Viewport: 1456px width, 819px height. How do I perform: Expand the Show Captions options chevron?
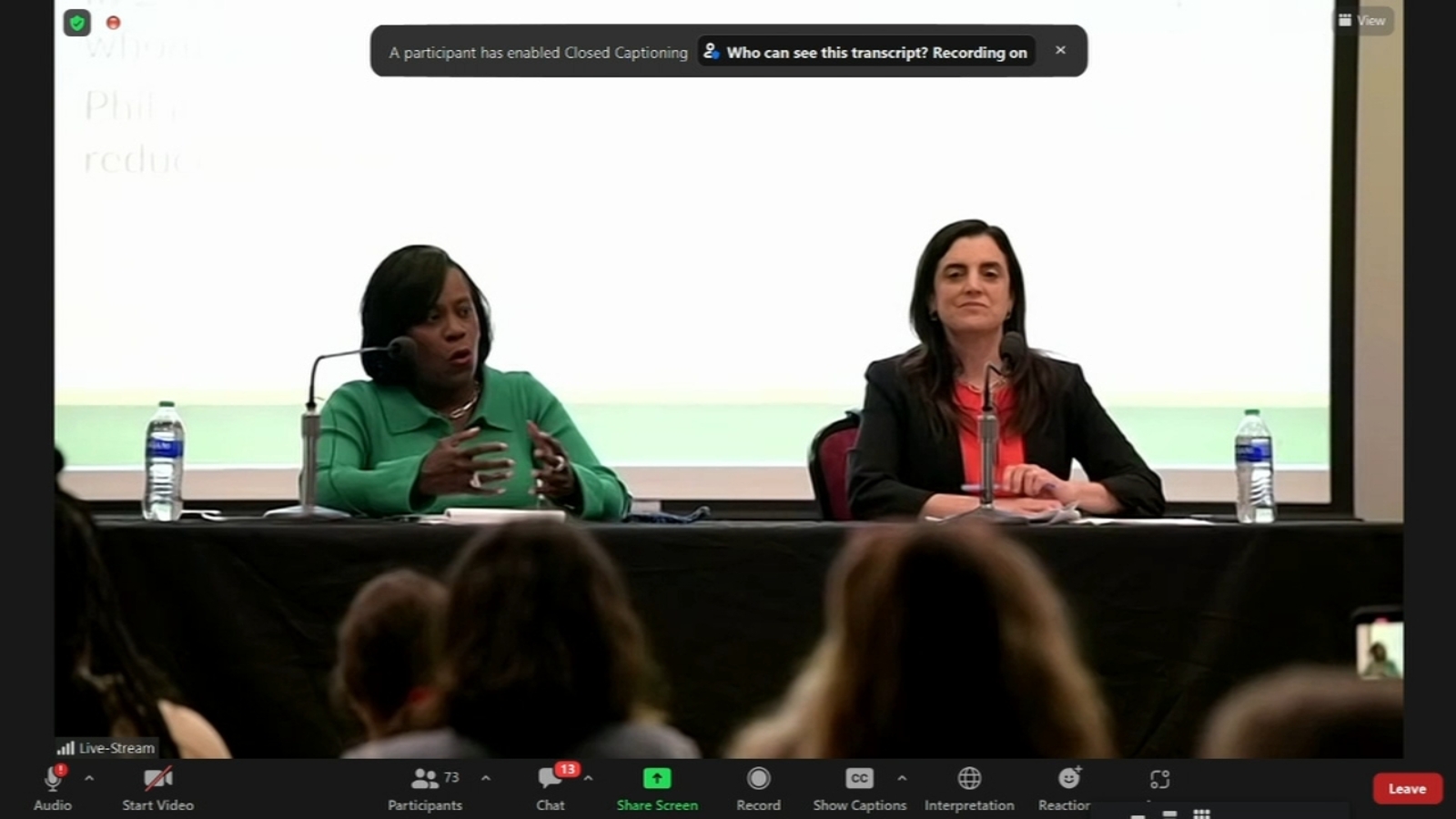(902, 779)
